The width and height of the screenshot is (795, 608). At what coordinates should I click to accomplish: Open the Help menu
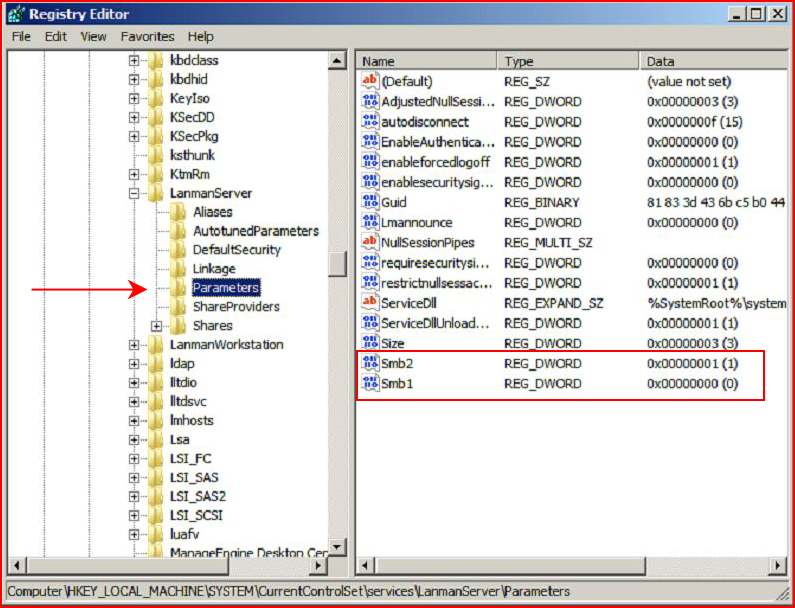coord(200,37)
